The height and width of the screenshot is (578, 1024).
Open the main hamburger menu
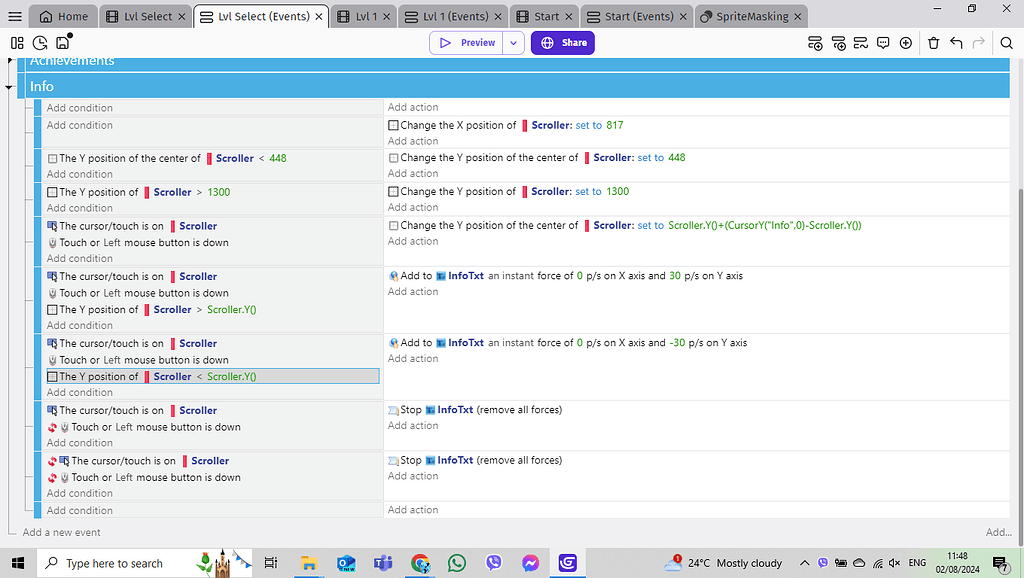[14, 16]
